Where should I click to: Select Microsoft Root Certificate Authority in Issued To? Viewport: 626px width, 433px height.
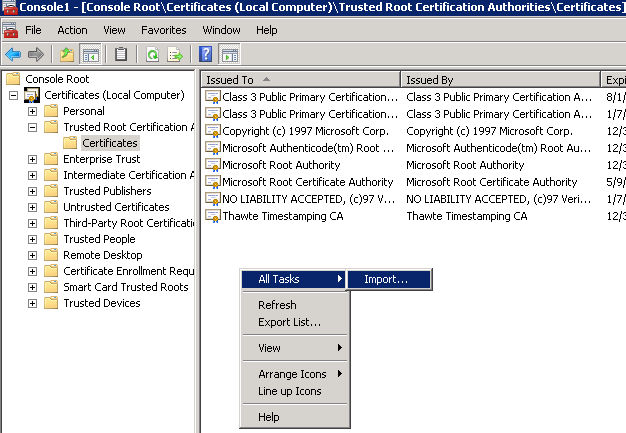click(x=308, y=182)
